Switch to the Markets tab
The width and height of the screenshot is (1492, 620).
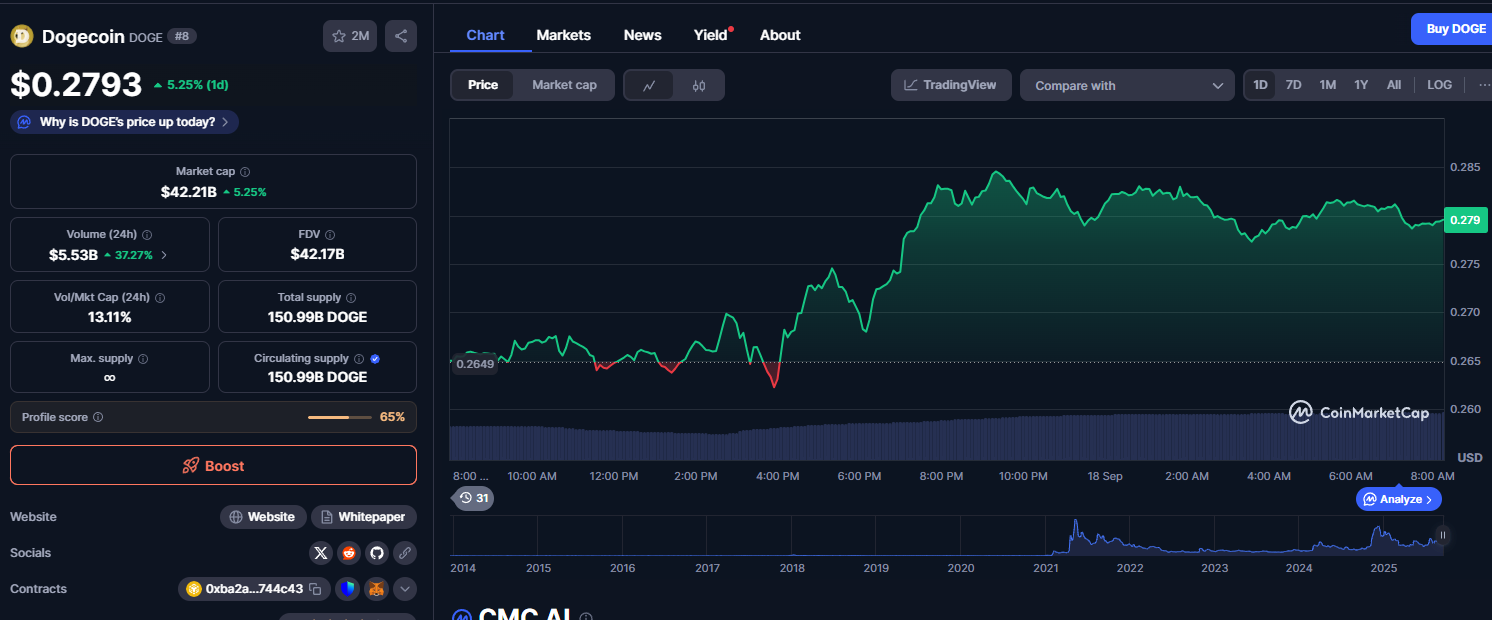tap(564, 35)
